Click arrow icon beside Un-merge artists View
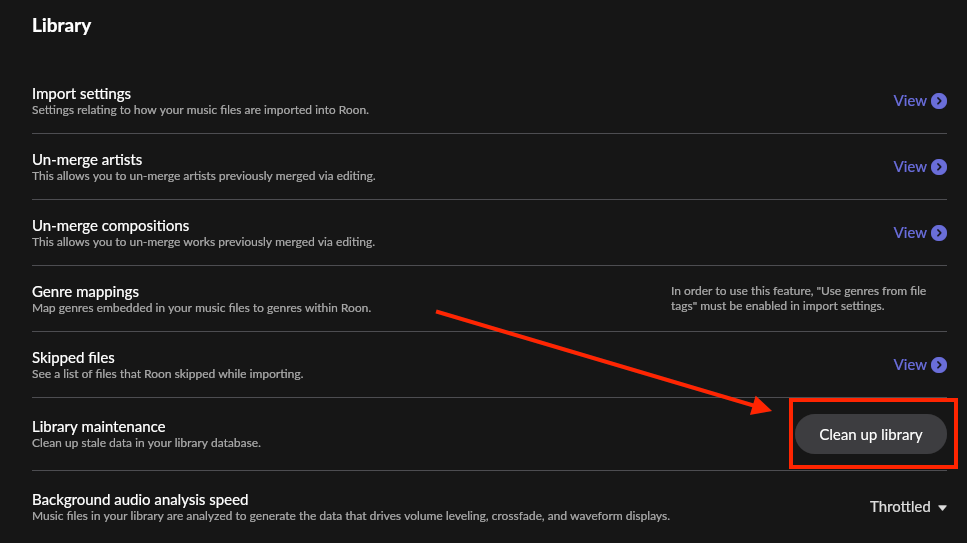Viewport: 967px width, 543px height. pos(939,167)
